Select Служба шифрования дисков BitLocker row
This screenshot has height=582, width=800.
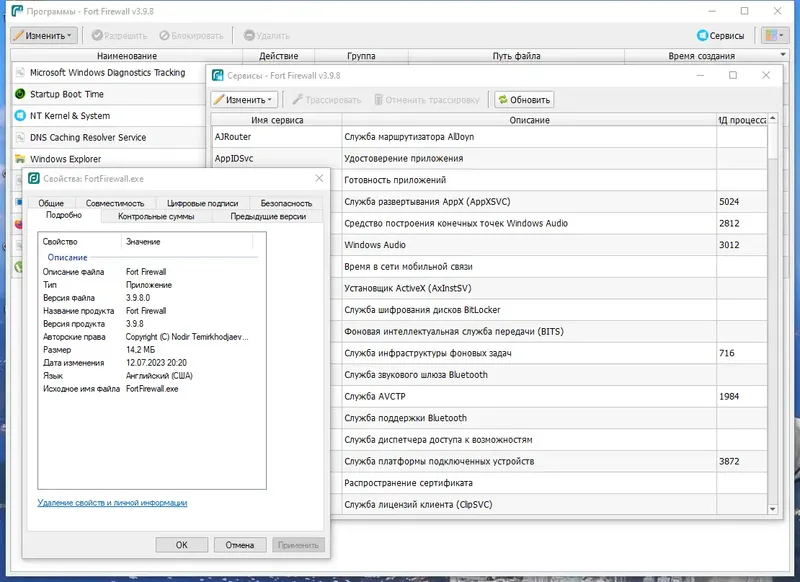pos(548,310)
